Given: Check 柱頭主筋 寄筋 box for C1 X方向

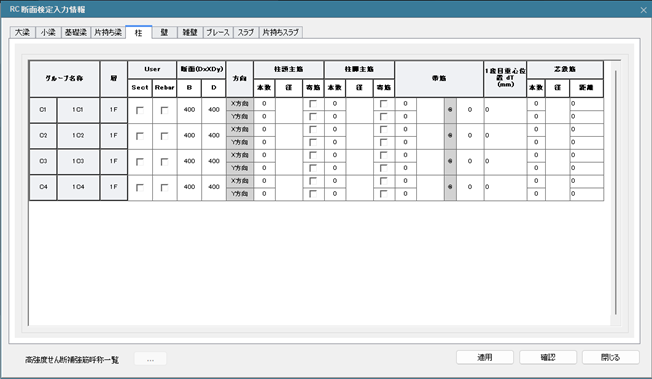Looking at the screenshot, I should click(313, 104).
